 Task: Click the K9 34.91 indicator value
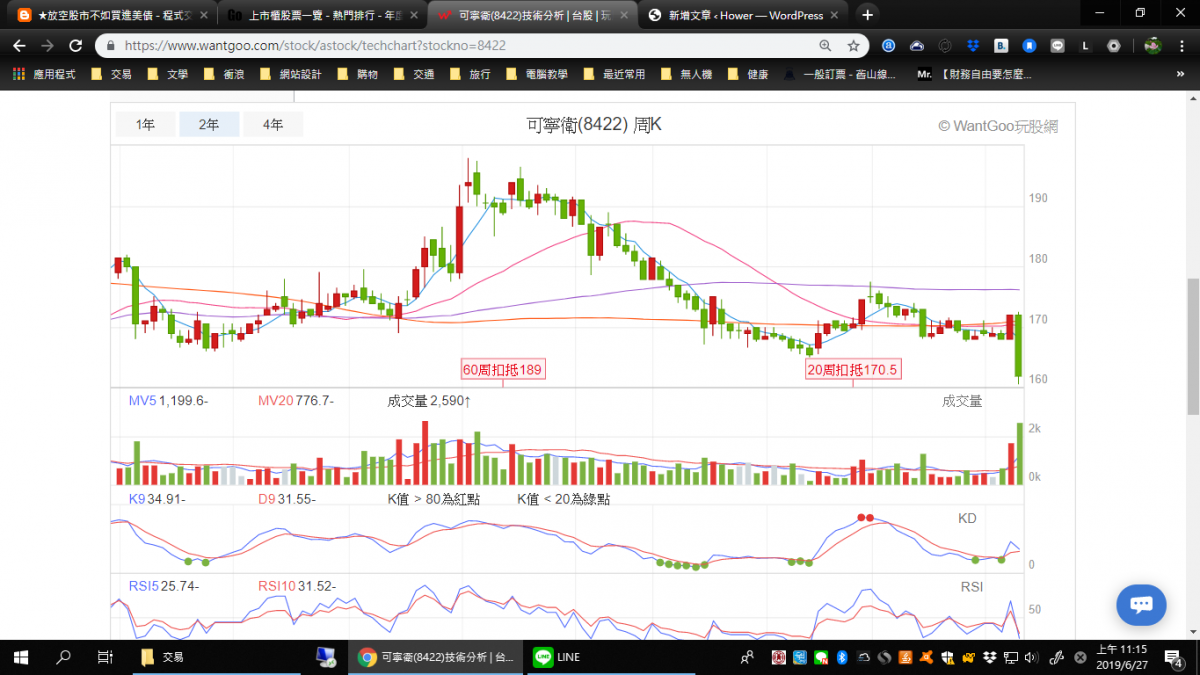[157, 499]
